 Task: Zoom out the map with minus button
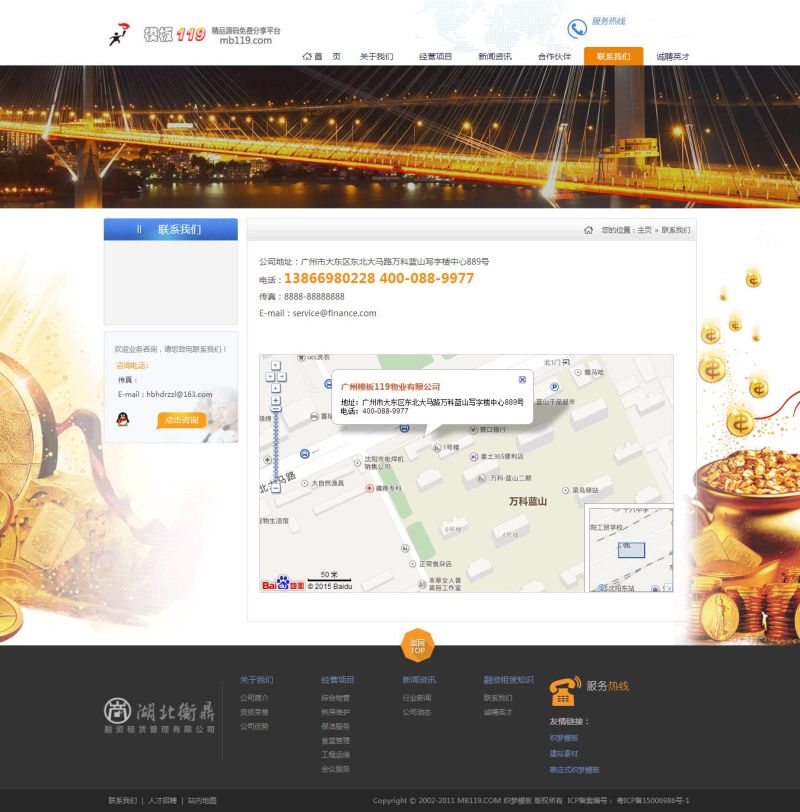pos(276,488)
